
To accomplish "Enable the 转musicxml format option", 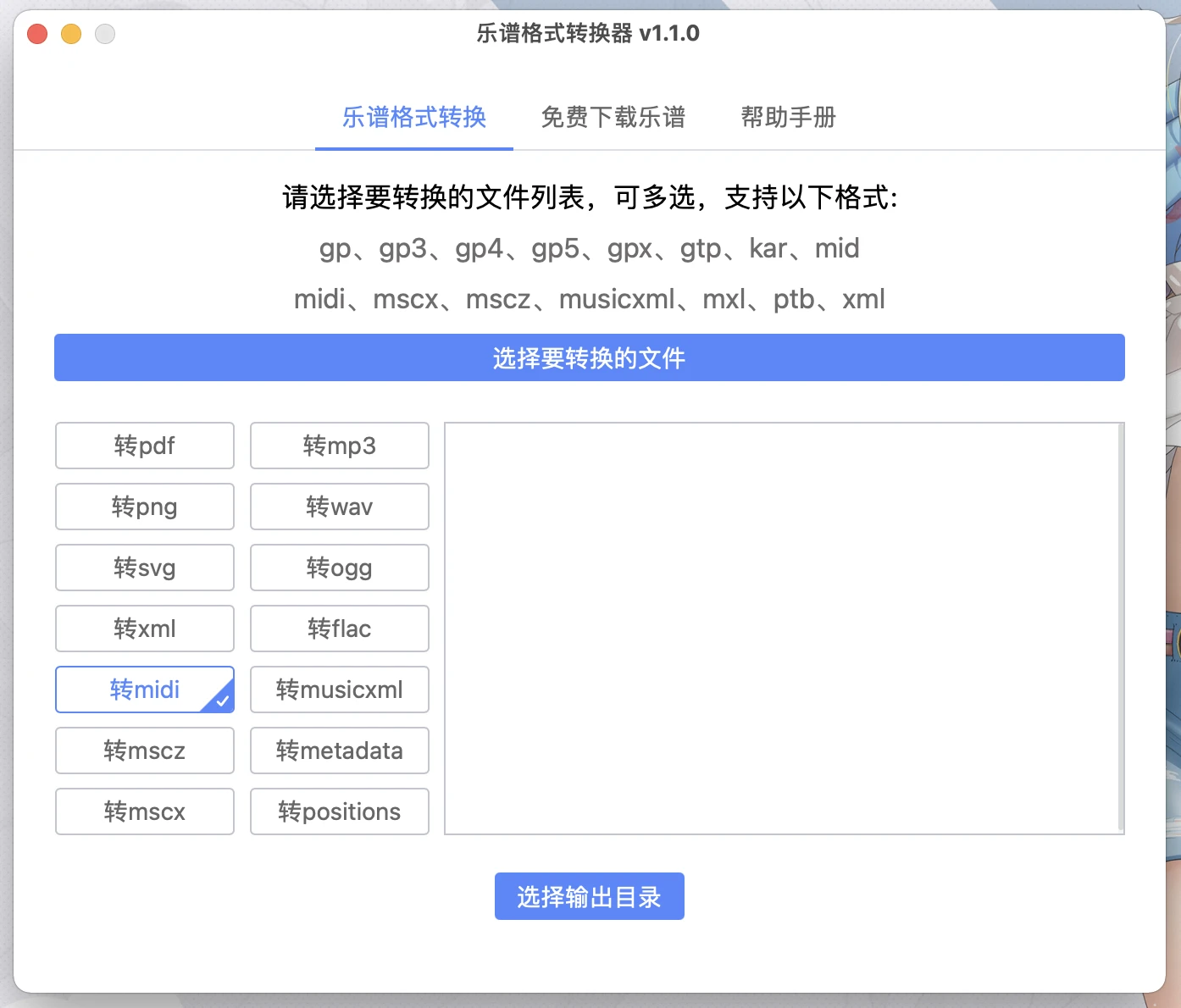I will point(340,690).
